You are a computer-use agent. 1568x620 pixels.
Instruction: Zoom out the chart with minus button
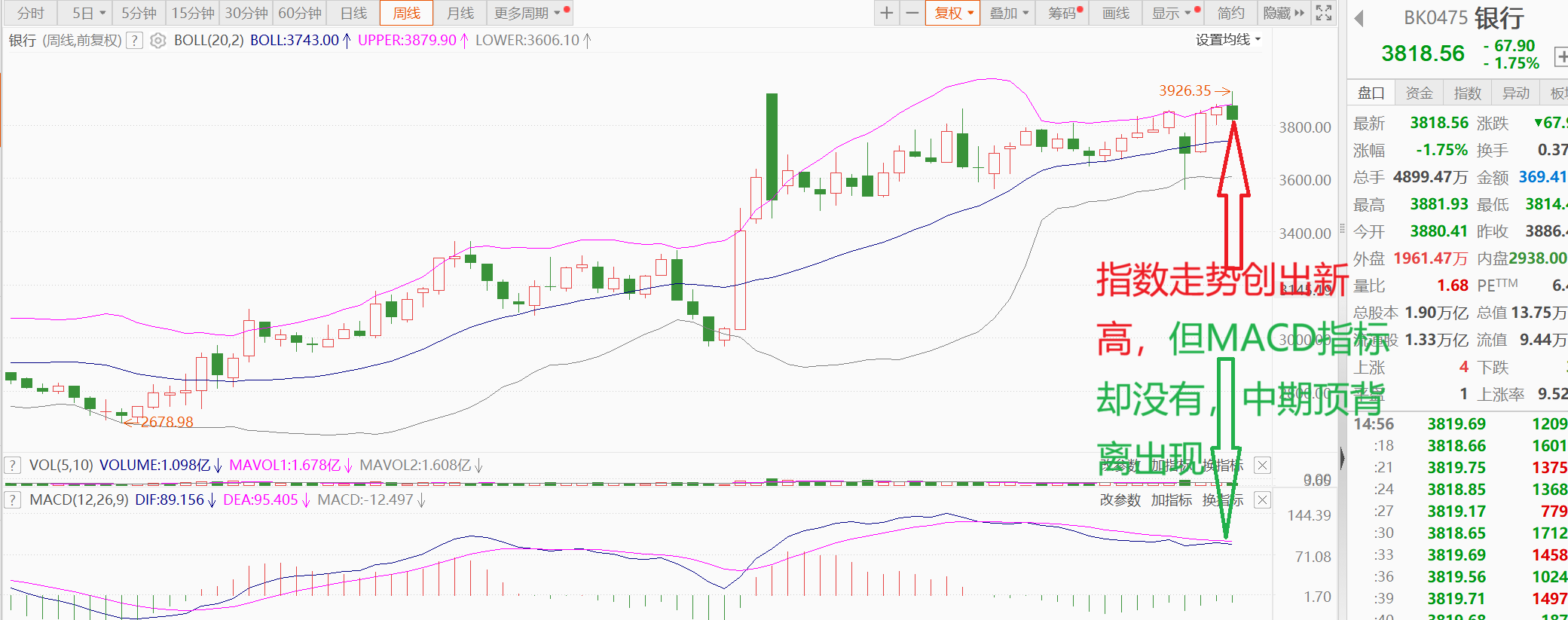click(912, 13)
